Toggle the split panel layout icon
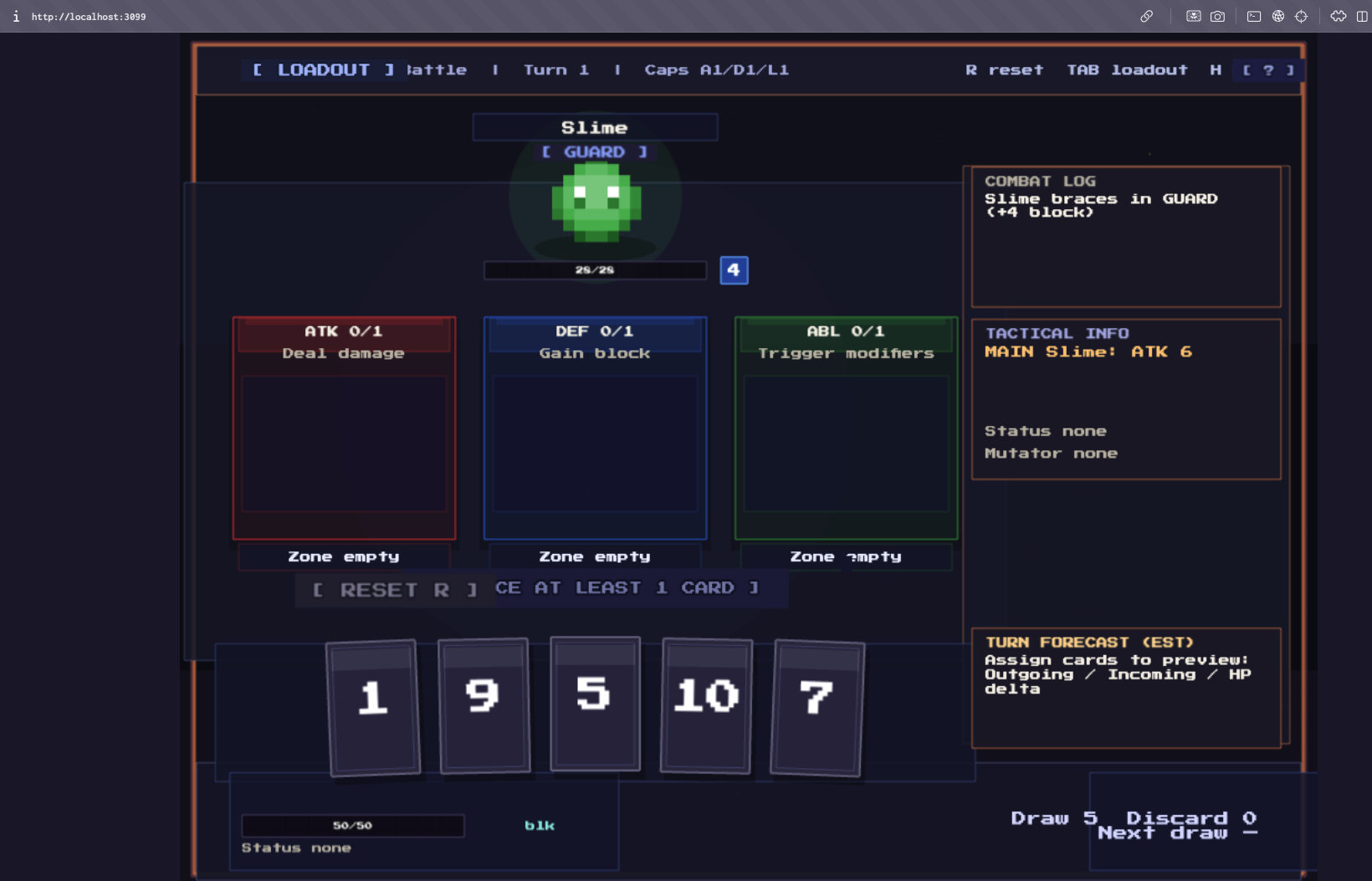Image resolution: width=1372 pixels, height=881 pixels. pos(1362,17)
